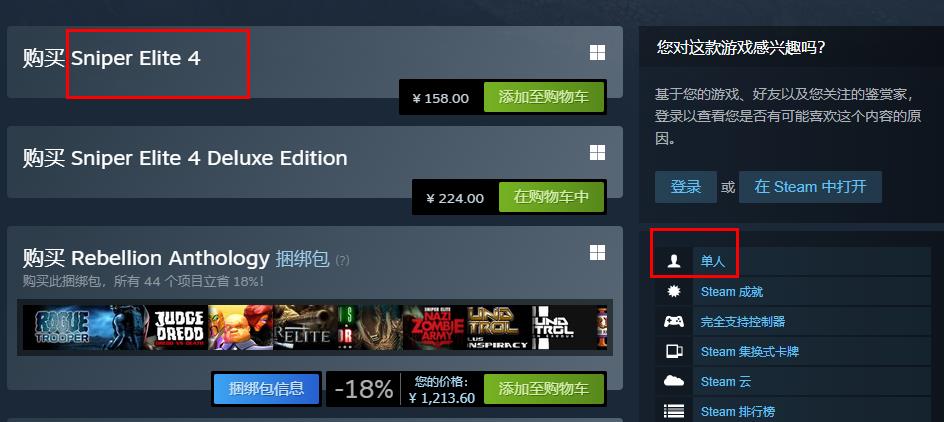Image resolution: width=944 pixels, height=422 pixels.
Task: Click the 登录 login button
Action: pos(686,187)
